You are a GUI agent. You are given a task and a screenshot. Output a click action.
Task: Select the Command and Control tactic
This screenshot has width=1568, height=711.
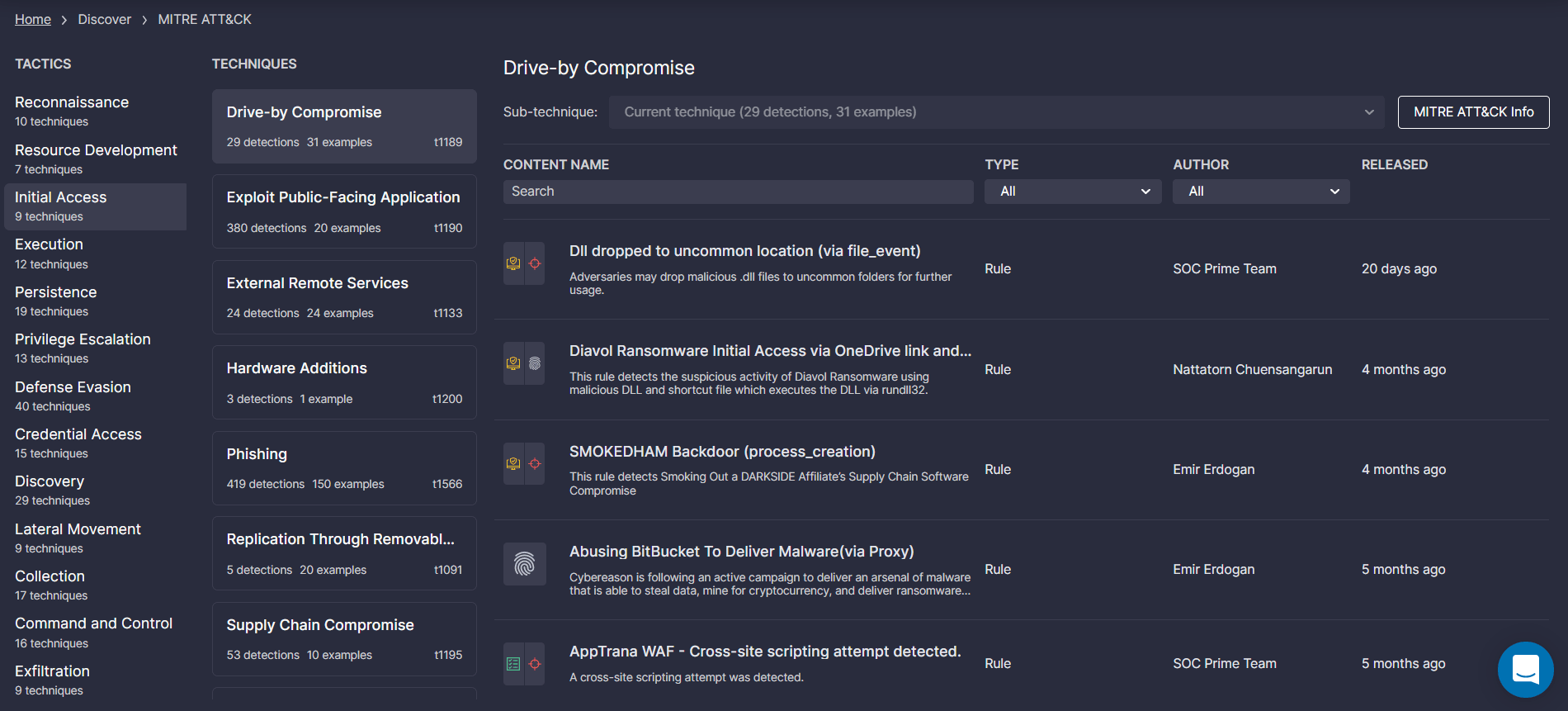click(x=95, y=633)
